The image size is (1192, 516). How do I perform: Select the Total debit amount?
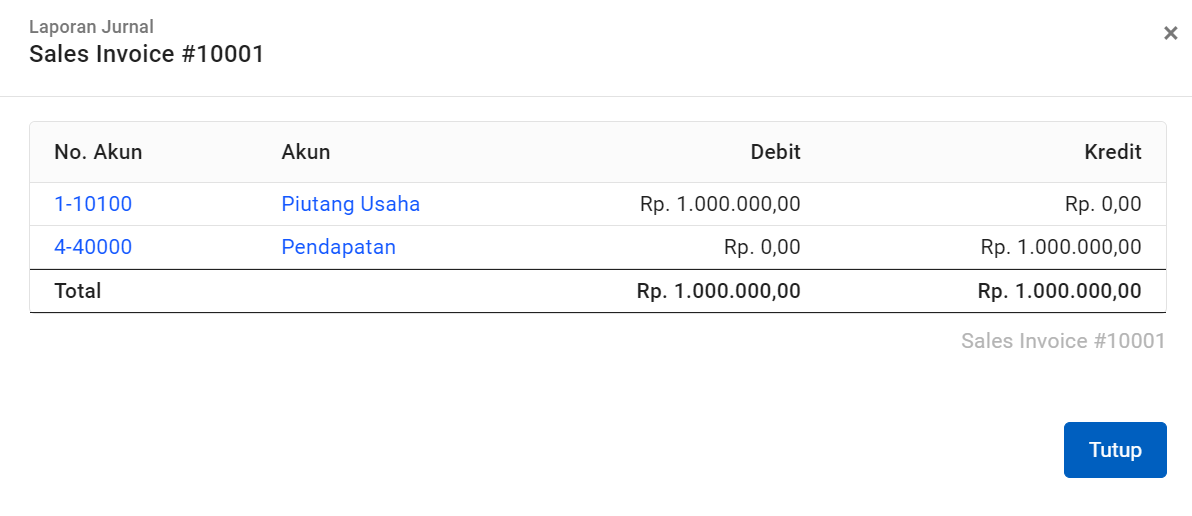point(719,291)
